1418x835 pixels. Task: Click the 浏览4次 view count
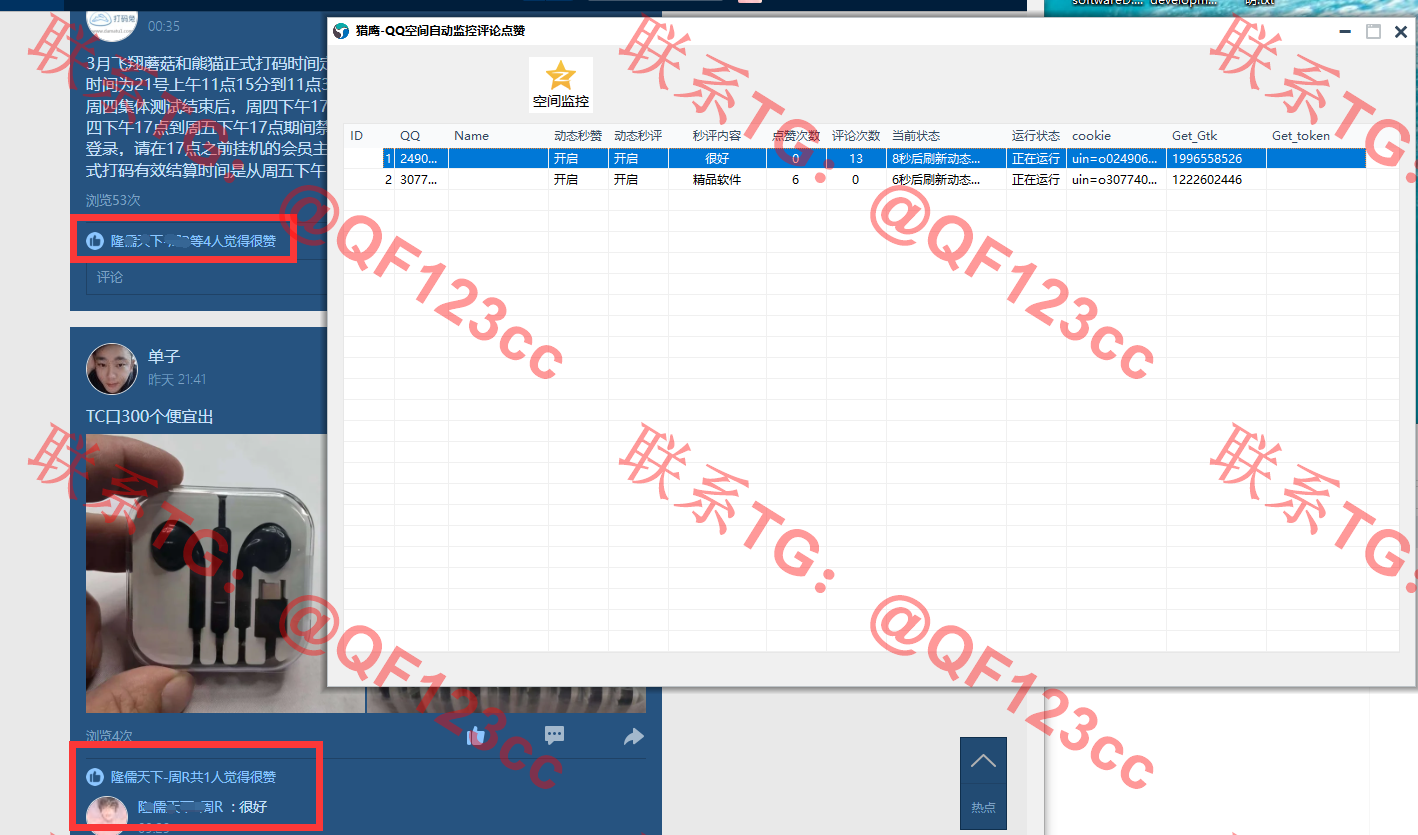click(x=109, y=736)
